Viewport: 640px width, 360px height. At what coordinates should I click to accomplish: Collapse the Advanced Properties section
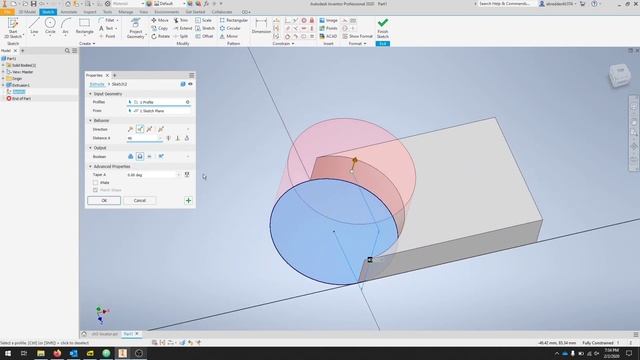click(x=90, y=167)
